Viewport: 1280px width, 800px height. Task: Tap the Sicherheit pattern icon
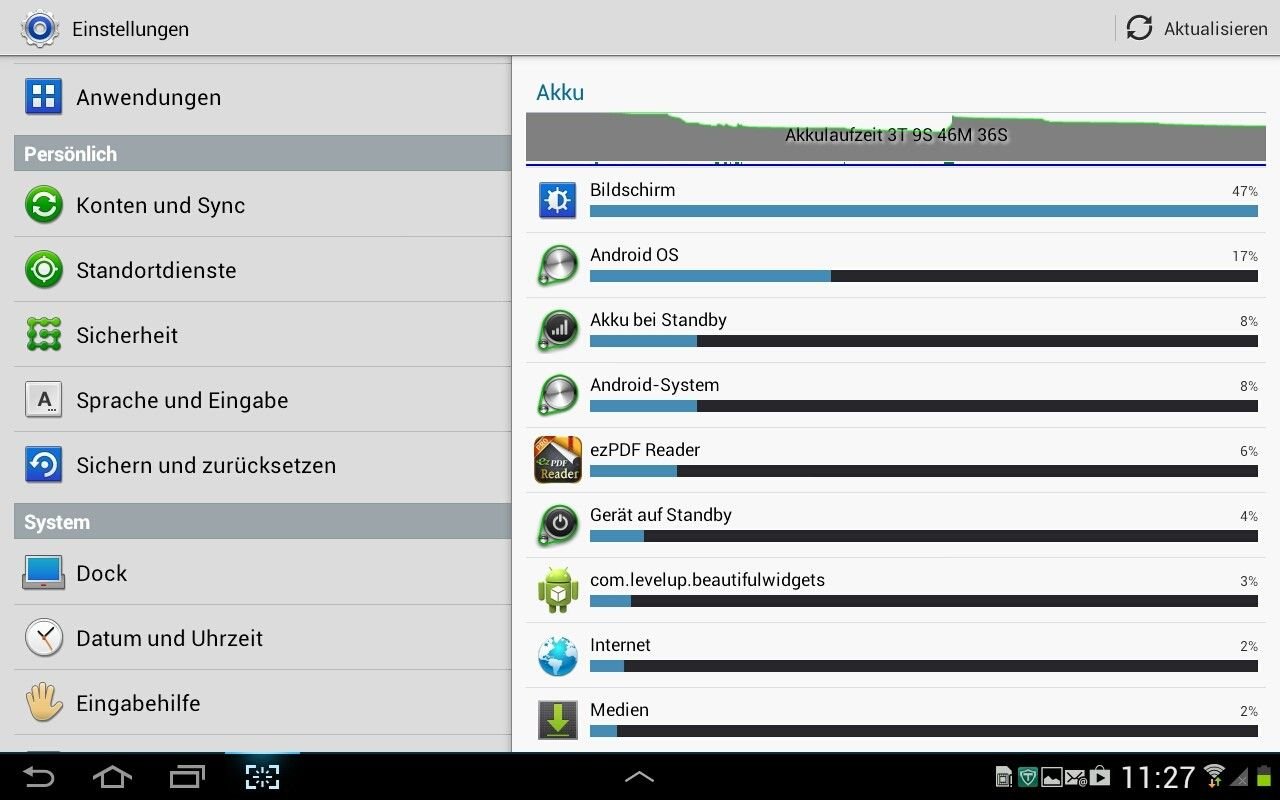coord(44,335)
